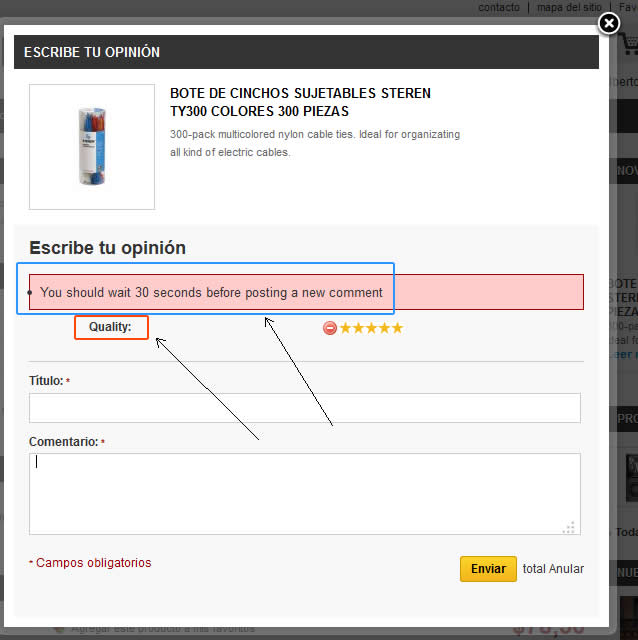This screenshot has width=638, height=640.
Task: Click the 'Comentario:' field label
Action: [64, 442]
